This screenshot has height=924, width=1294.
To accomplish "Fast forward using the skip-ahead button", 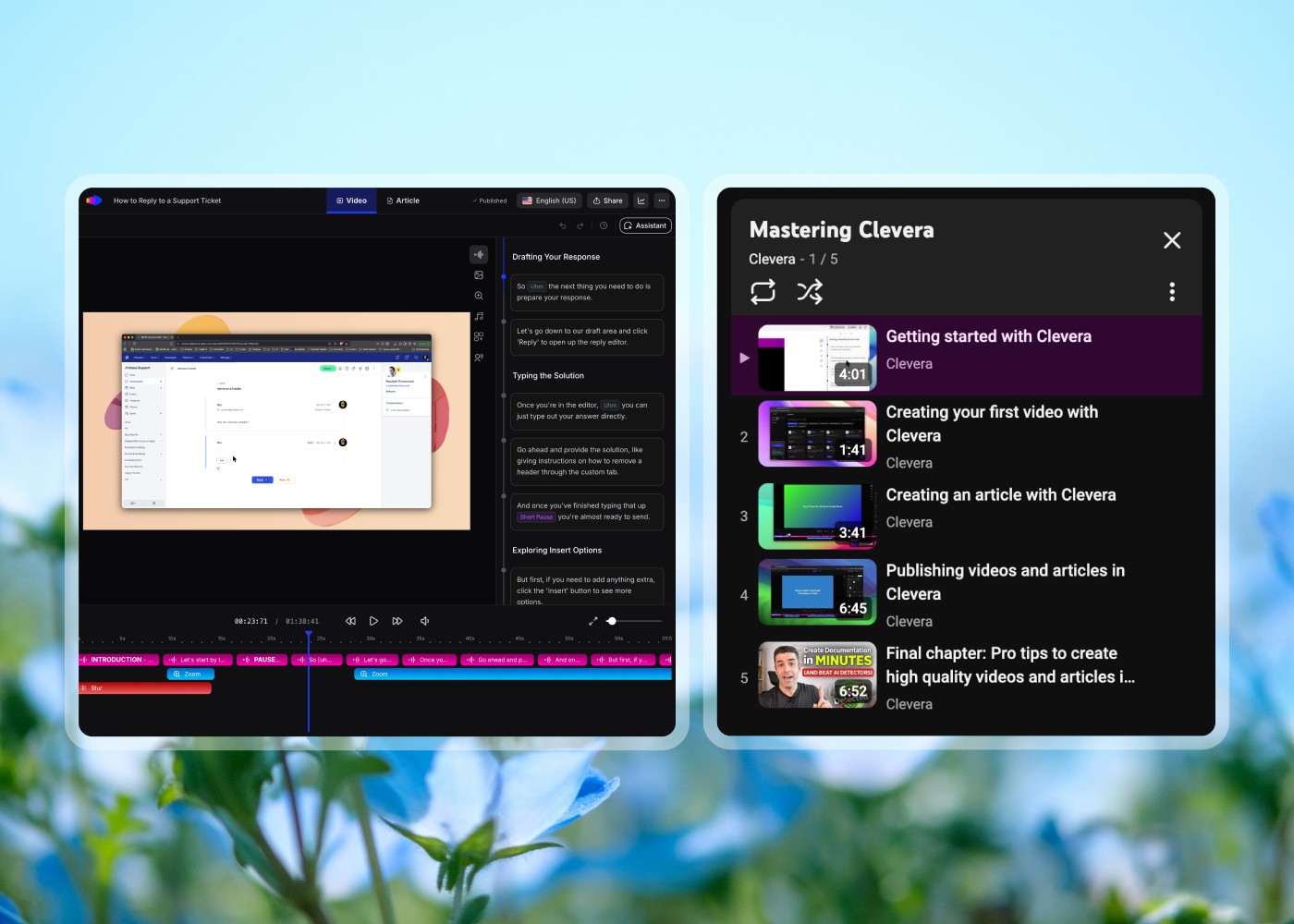I will tap(397, 621).
